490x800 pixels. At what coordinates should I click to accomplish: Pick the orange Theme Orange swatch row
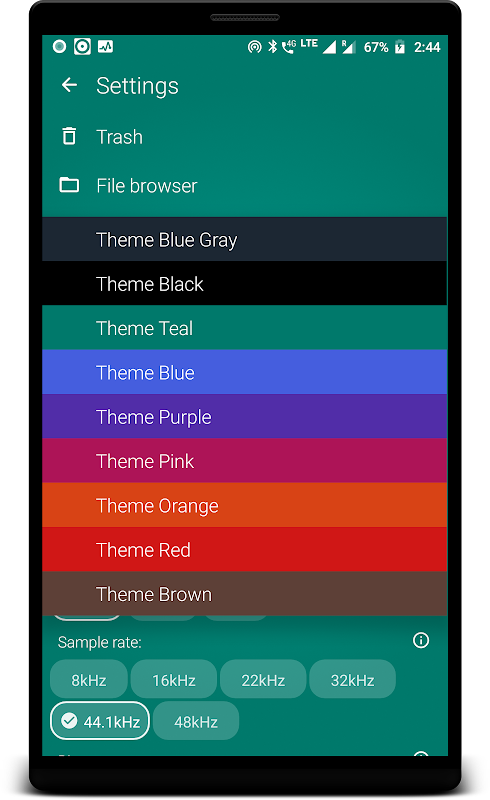tap(244, 506)
